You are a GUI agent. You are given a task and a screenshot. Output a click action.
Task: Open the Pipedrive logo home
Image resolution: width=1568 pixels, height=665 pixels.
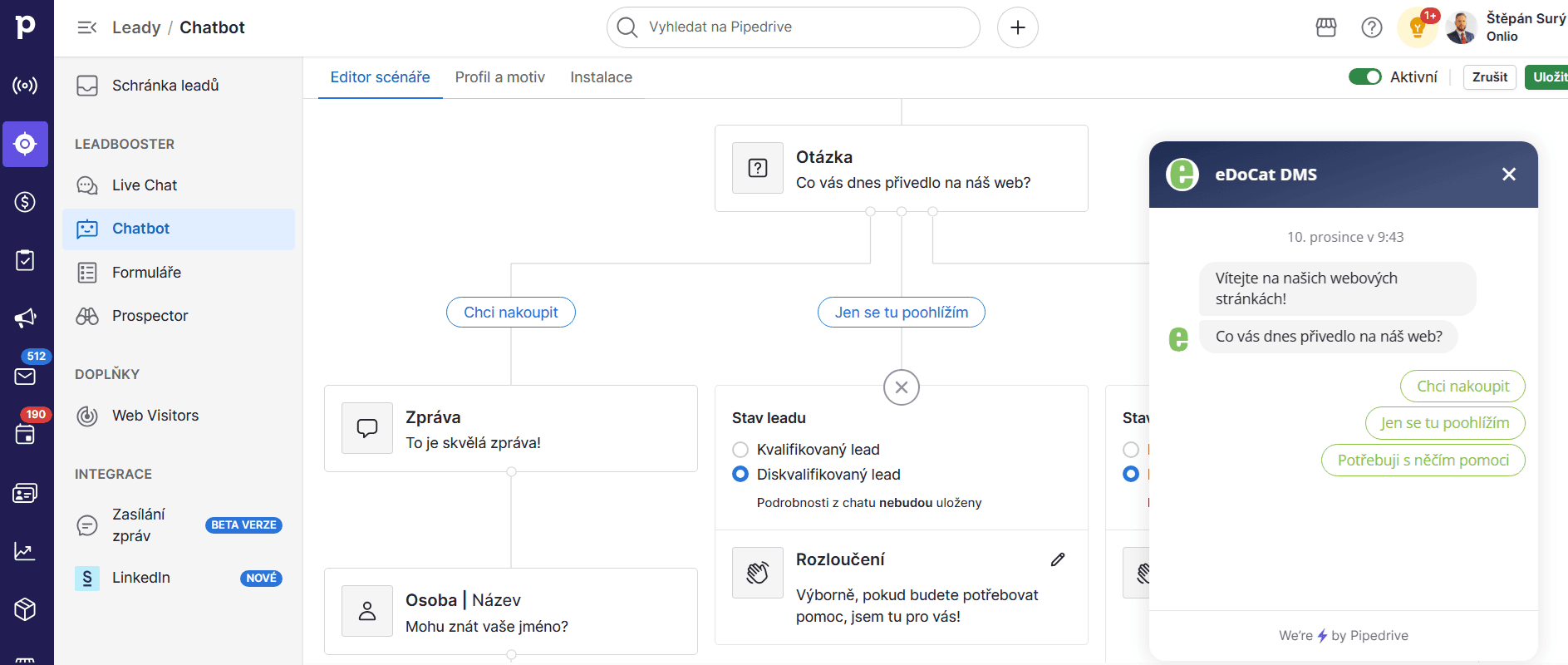[26, 27]
